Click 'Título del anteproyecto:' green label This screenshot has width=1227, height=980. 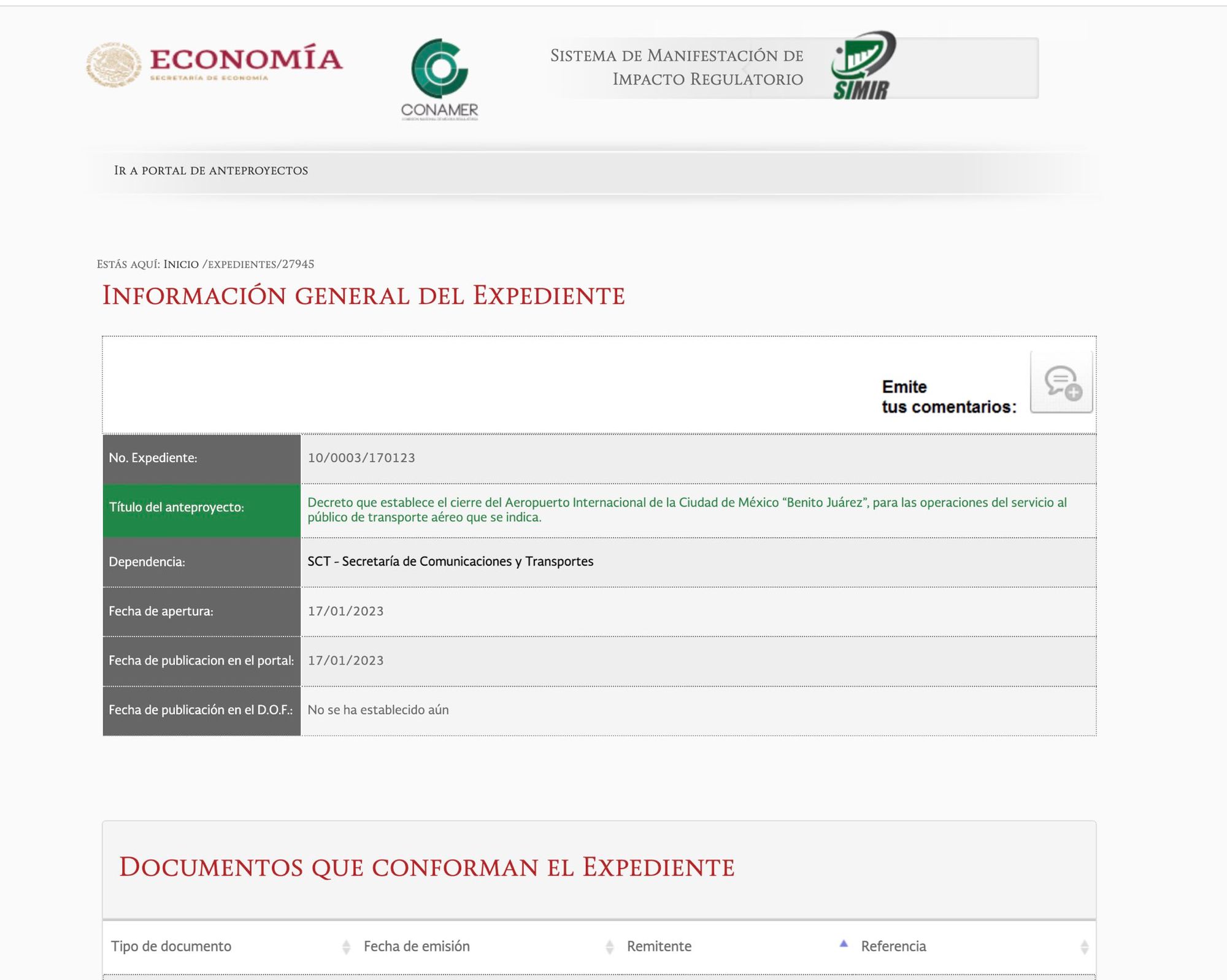click(201, 510)
